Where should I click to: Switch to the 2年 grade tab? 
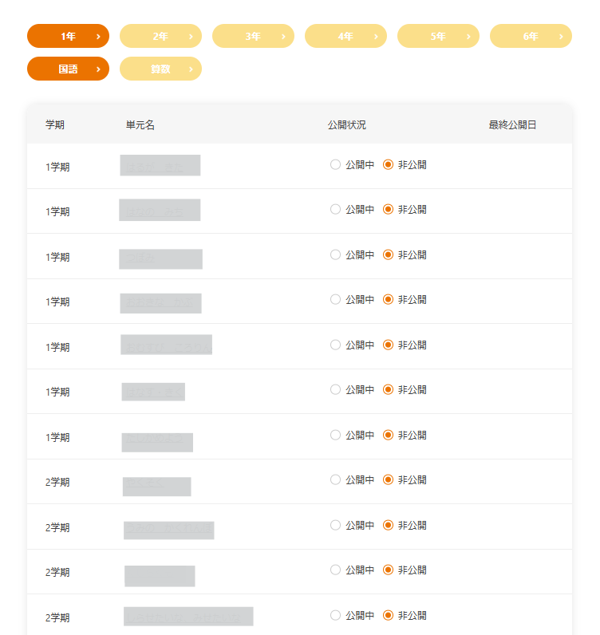click(x=160, y=36)
